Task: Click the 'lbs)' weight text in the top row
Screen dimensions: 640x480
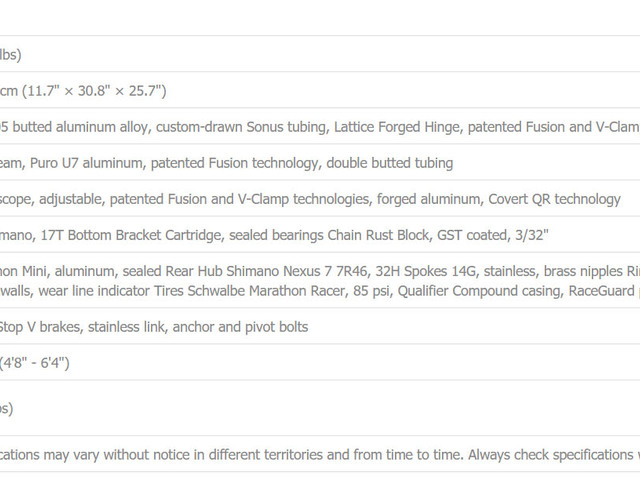Action: [x=11, y=55]
